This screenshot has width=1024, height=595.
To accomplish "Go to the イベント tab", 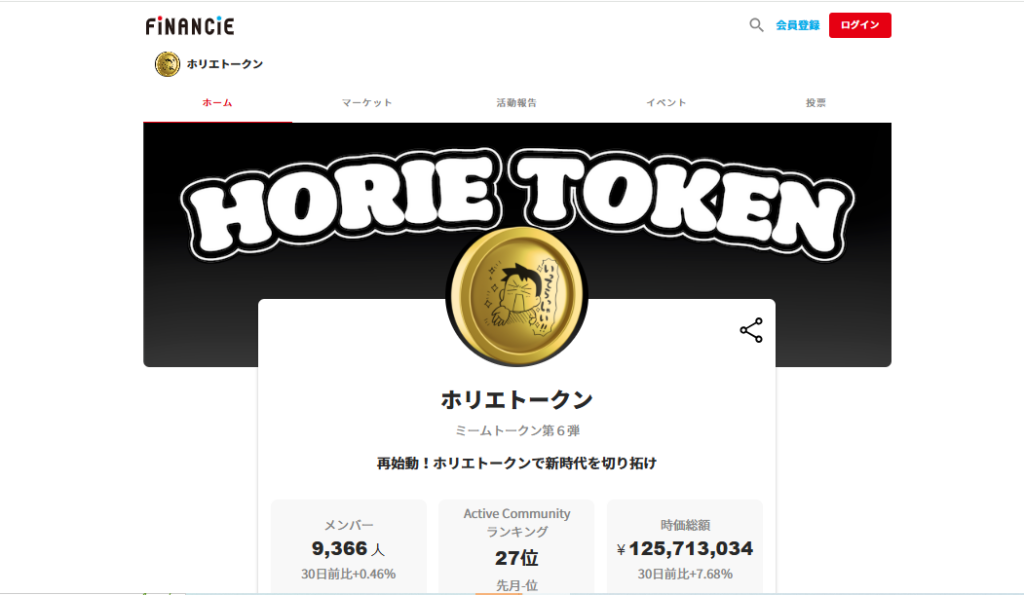I will [666, 103].
